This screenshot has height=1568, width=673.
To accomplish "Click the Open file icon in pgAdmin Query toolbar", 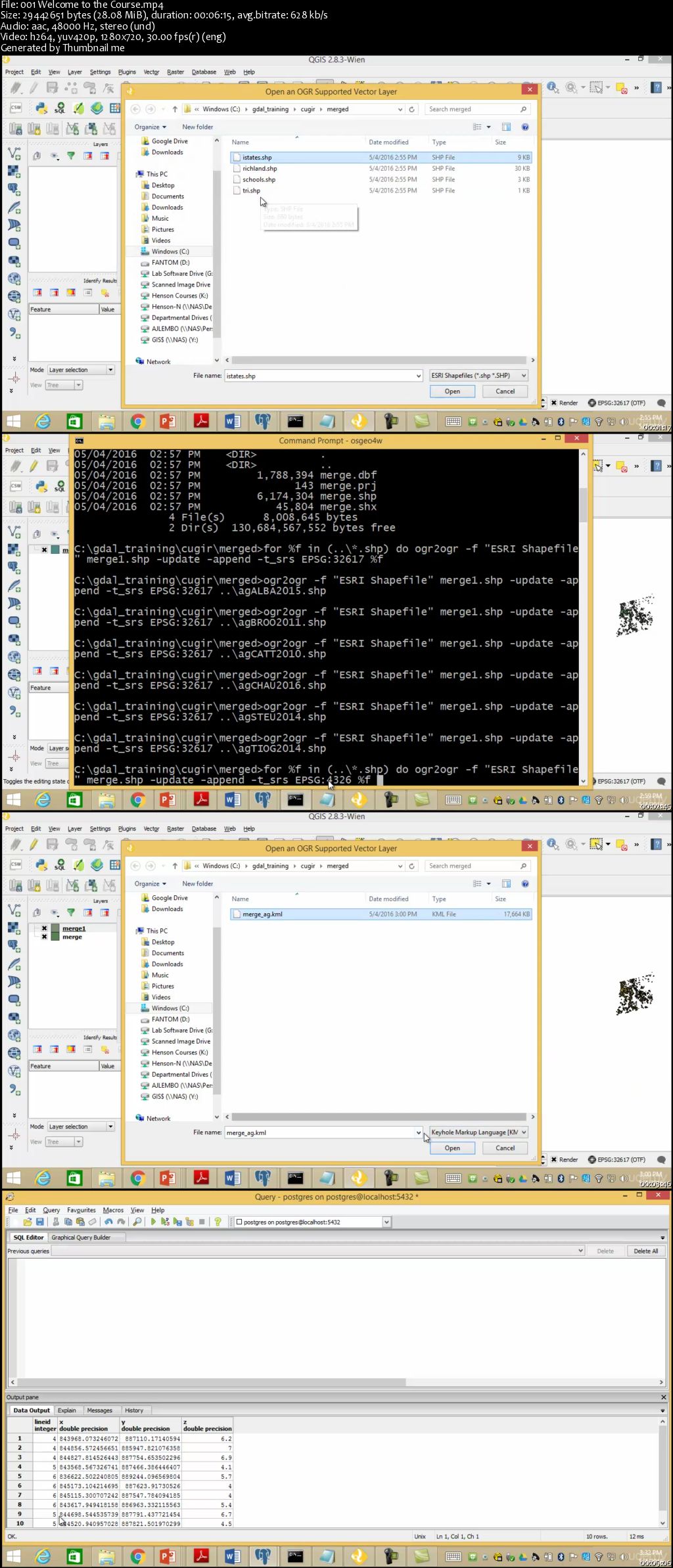I will [x=28, y=1222].
